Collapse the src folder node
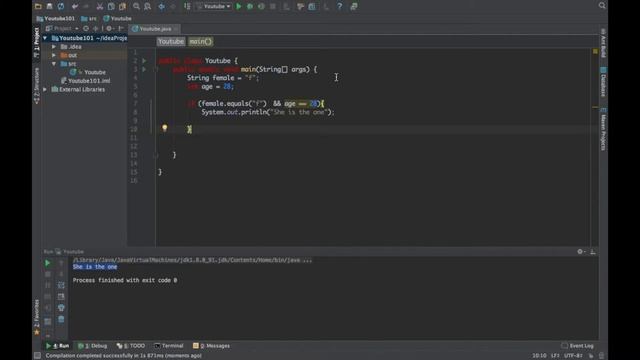Viewport: 640px width, 360px height. tap(53, 64)
